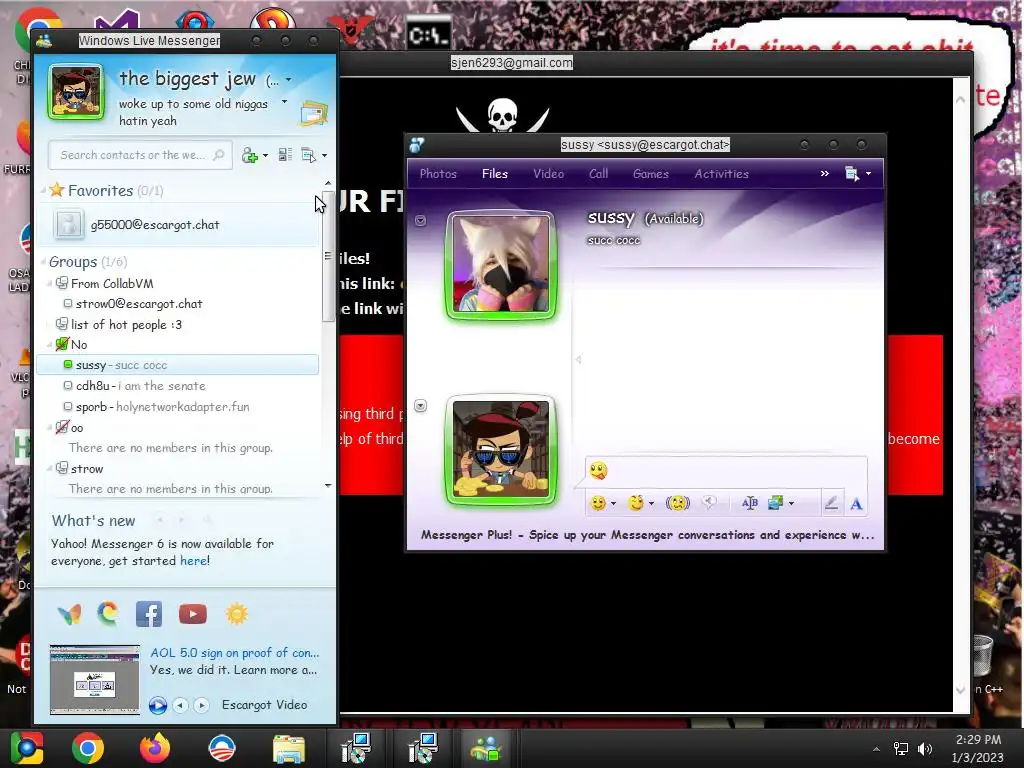Select an emoticon with the smiley icon
The height and width of the screenshot is (768, 1024).
598,503
